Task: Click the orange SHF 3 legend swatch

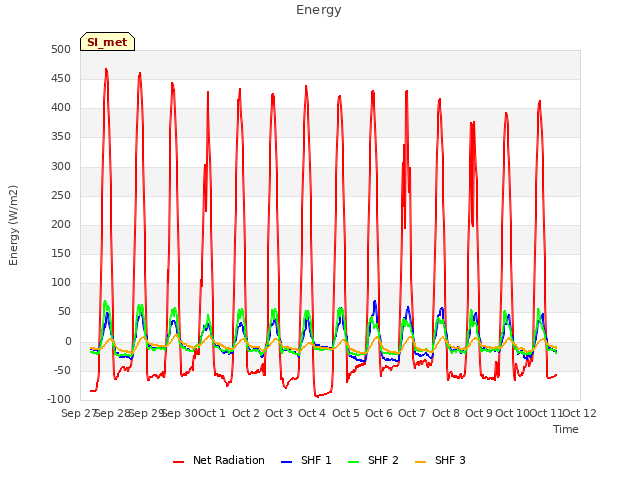Action: click(420, 462)
